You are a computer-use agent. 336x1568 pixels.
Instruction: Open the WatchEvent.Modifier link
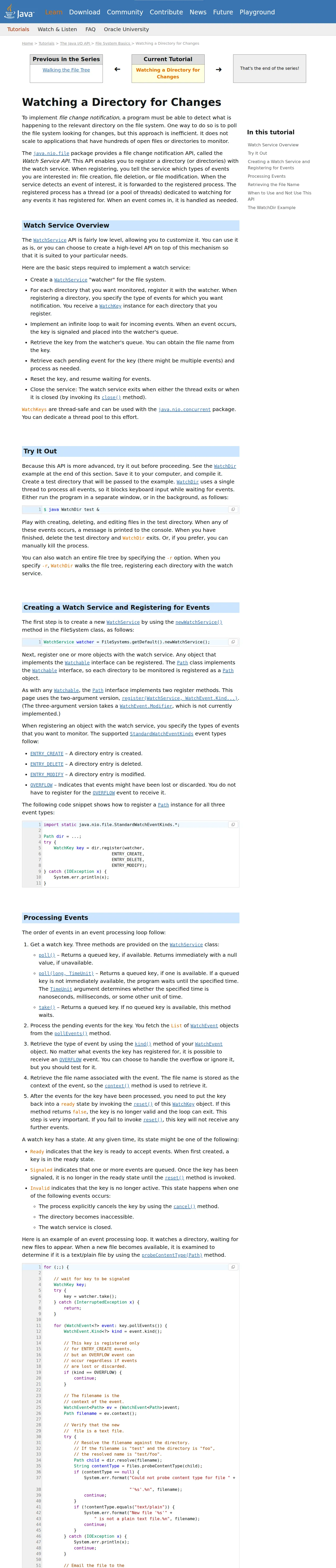coord(146,706)
